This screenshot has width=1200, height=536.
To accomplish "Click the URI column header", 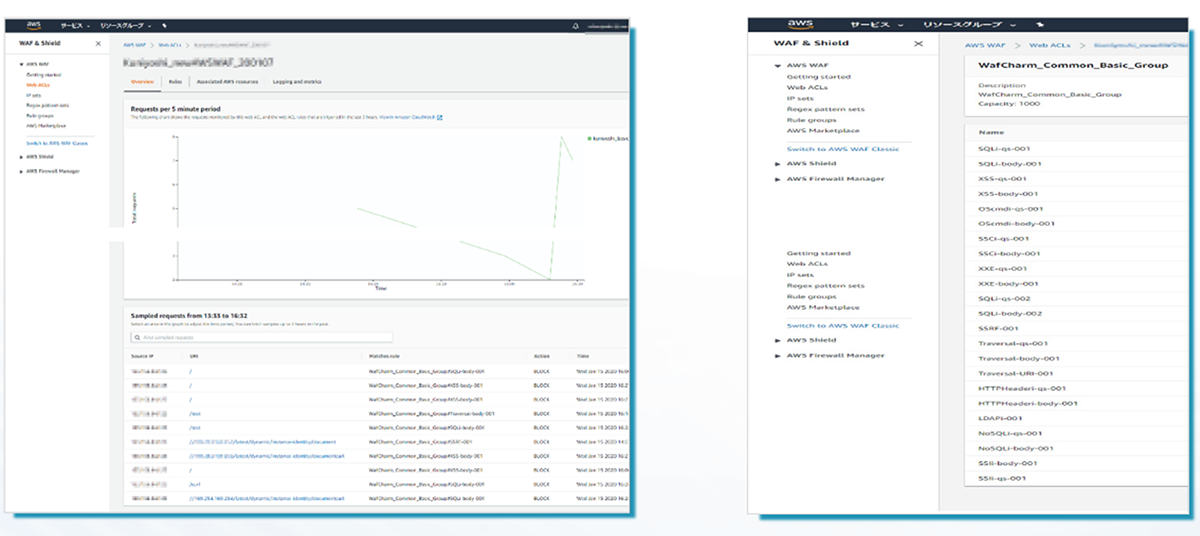I will (194, 356).
